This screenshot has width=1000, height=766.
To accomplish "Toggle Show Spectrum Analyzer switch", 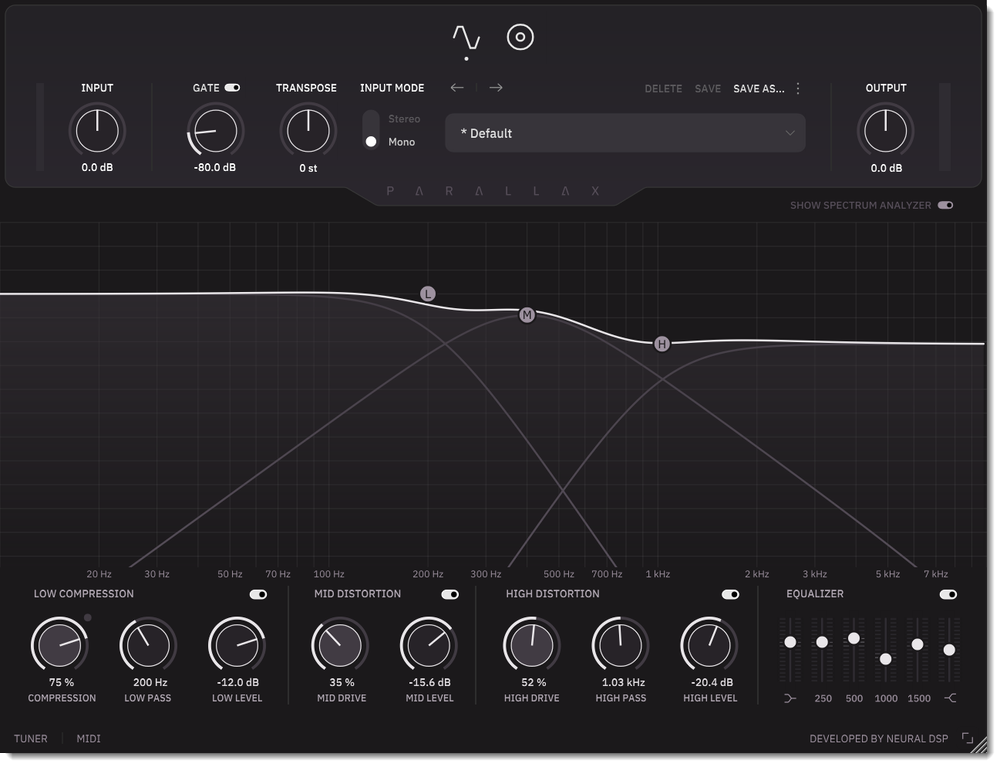I will pyautogui.click(x=946, y=205).
